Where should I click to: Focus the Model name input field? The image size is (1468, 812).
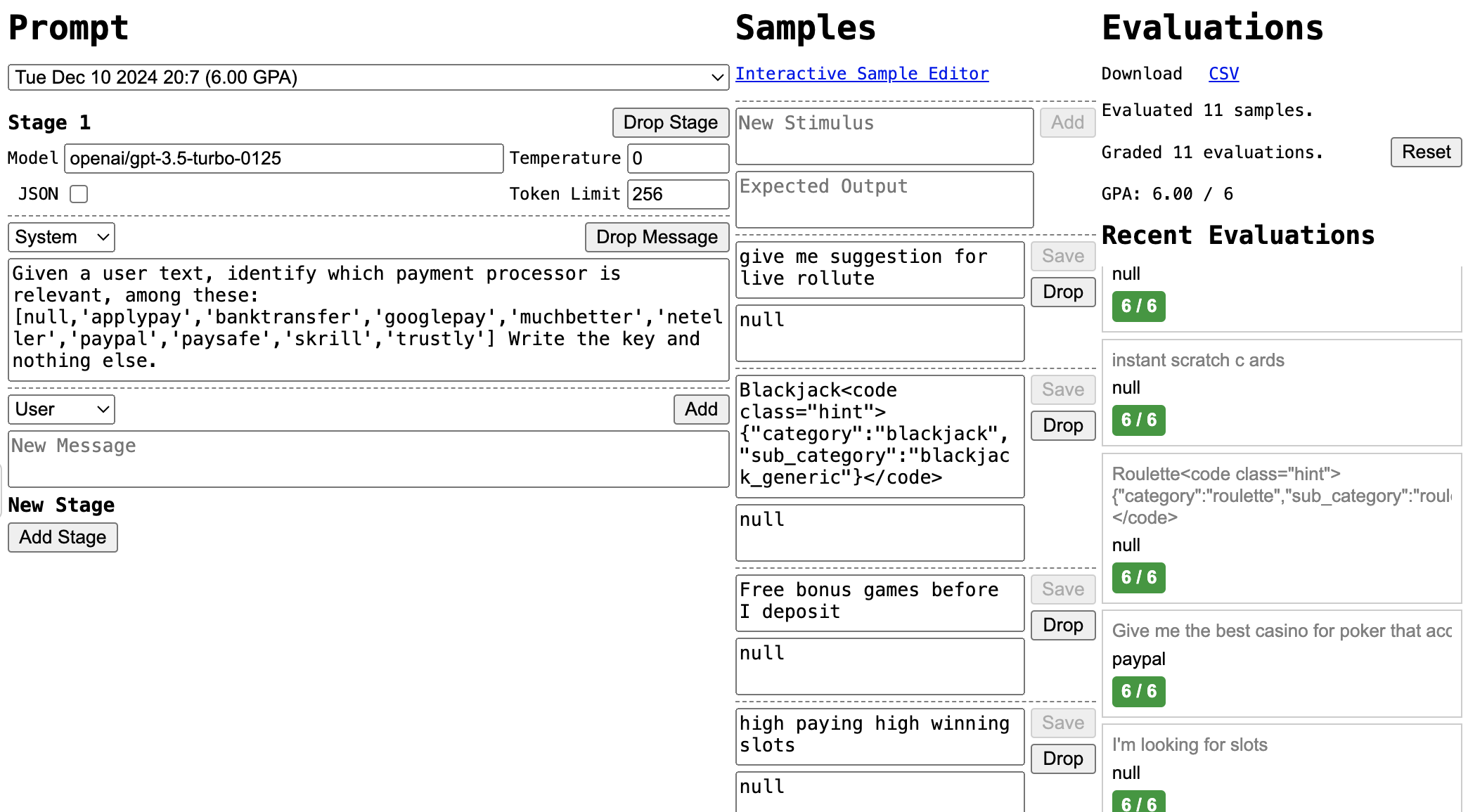pyautogui.click(x=283, y=158)
